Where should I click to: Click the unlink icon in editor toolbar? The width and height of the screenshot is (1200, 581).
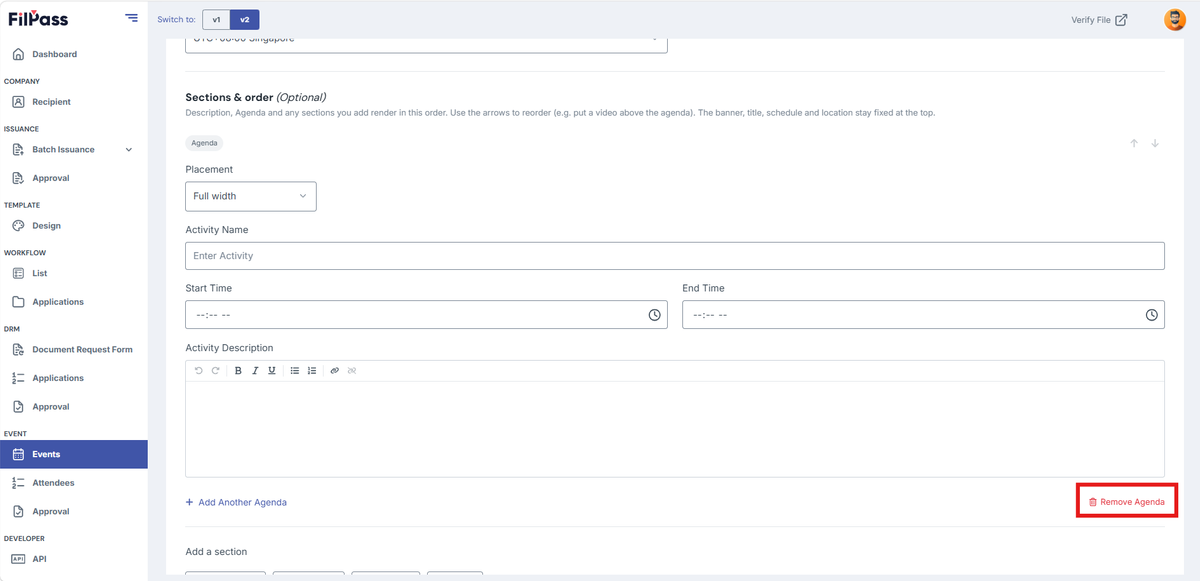(x=352, y=371)
